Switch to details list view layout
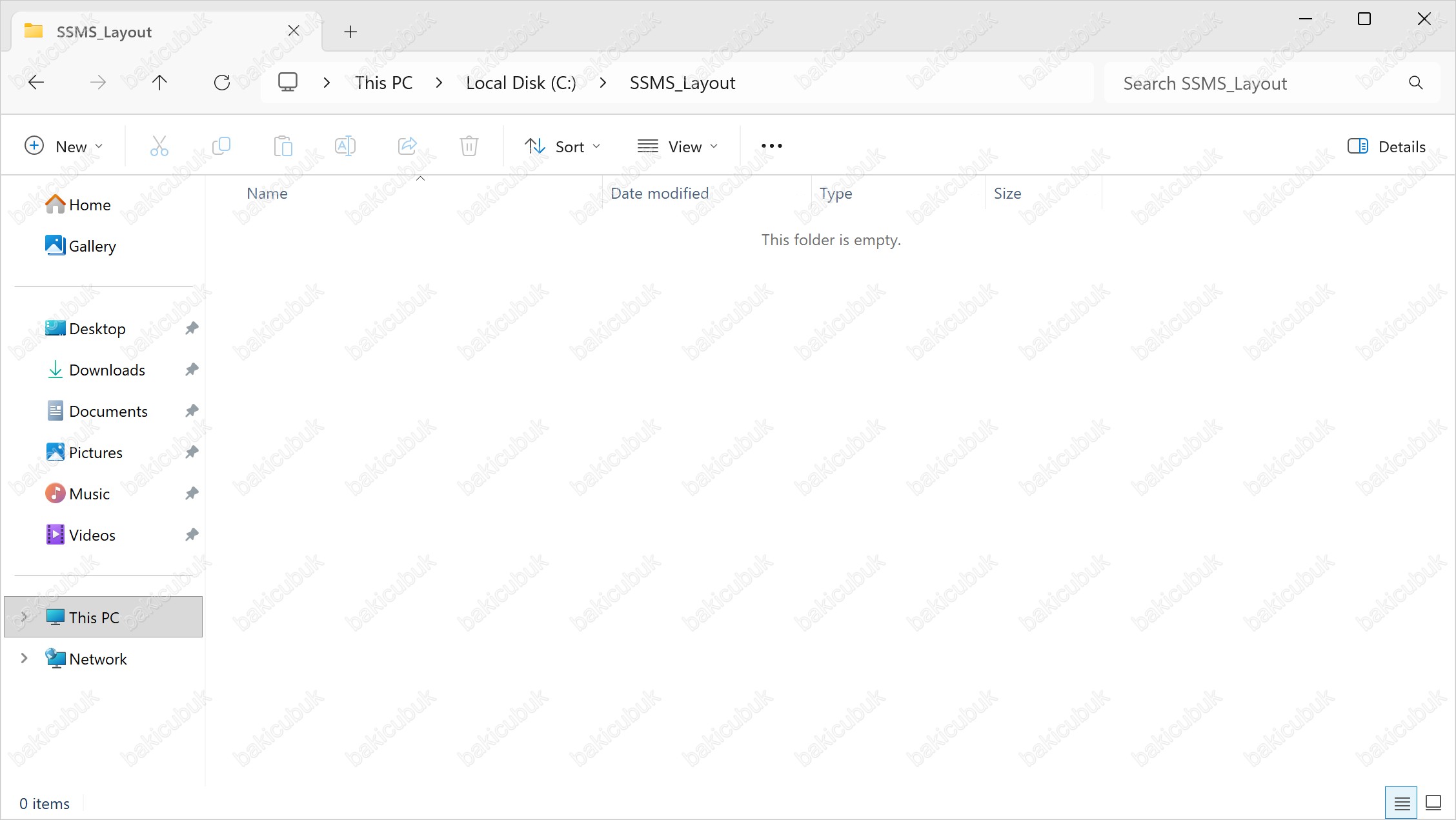Screen dimensions: 1456x820 pos(1401,803)
